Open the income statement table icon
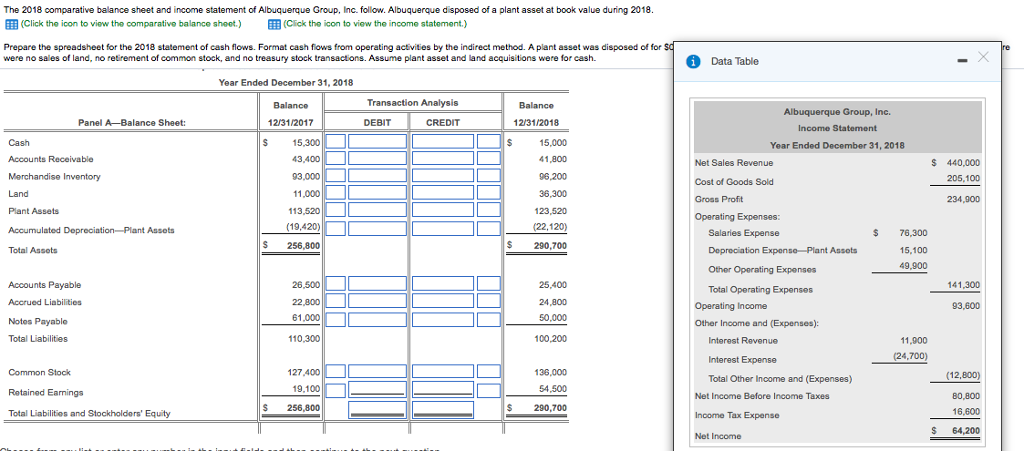 [274, 24]
